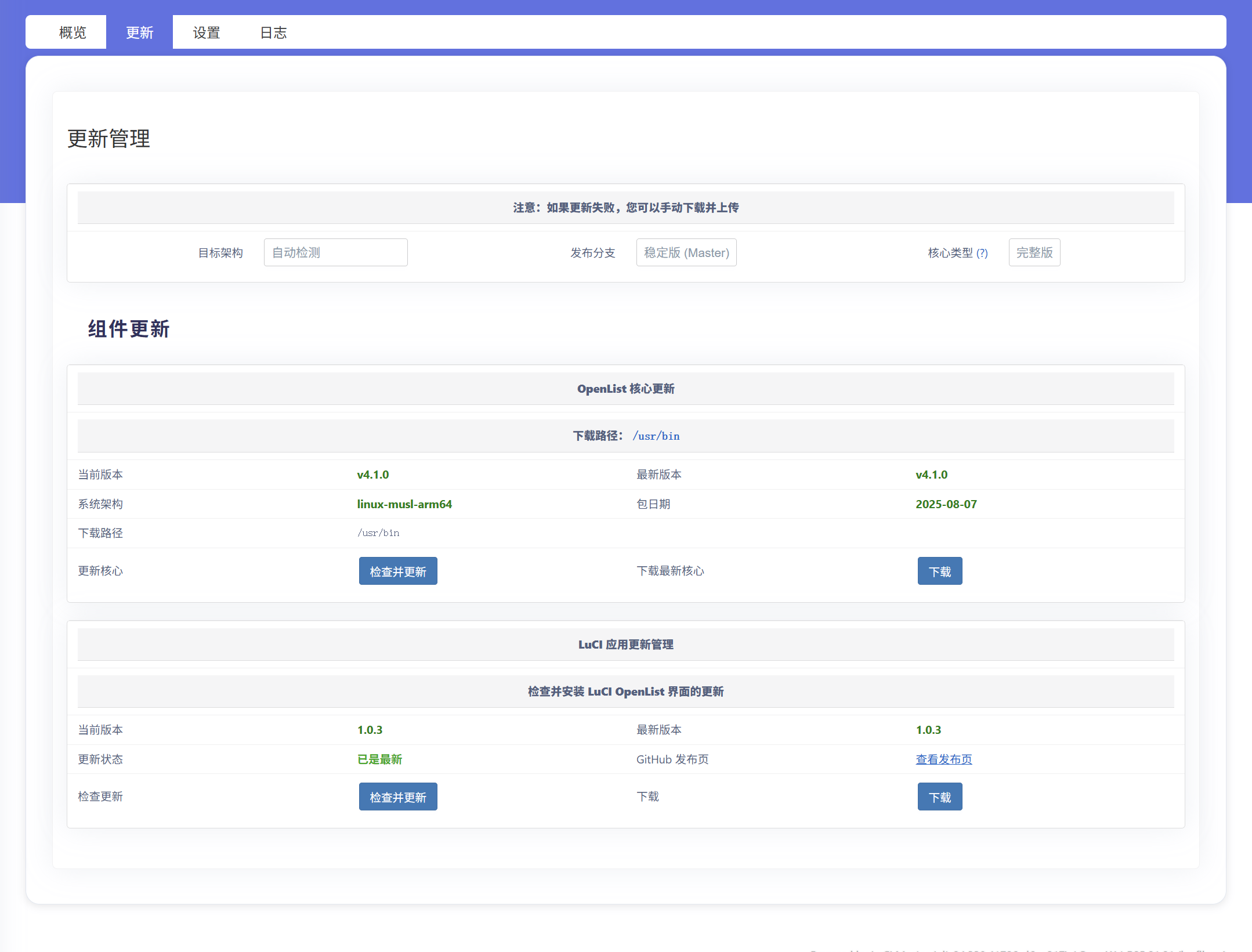
Task: Open the 核心类型 dropdown showing 完整版
Action: [x=1034, y=252]
